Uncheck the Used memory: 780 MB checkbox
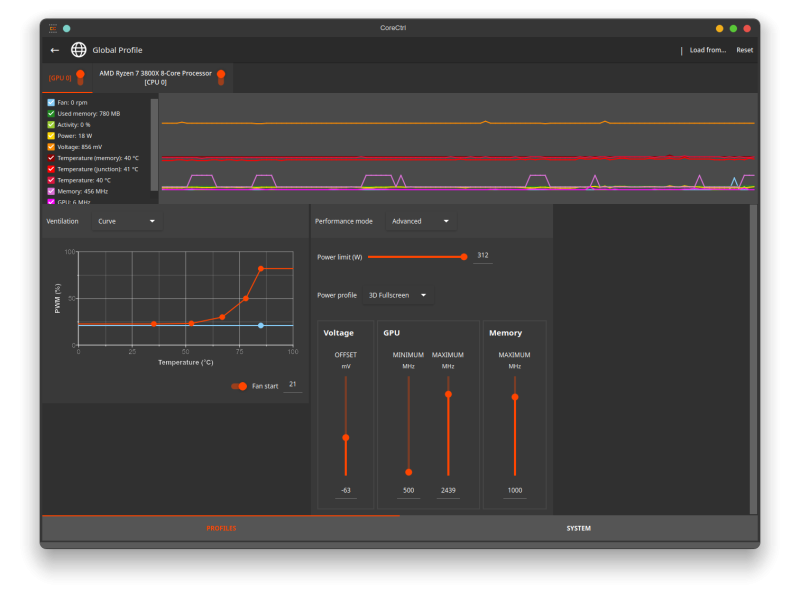This screenshot has height=594, width=800. click(x=51, y=114)
